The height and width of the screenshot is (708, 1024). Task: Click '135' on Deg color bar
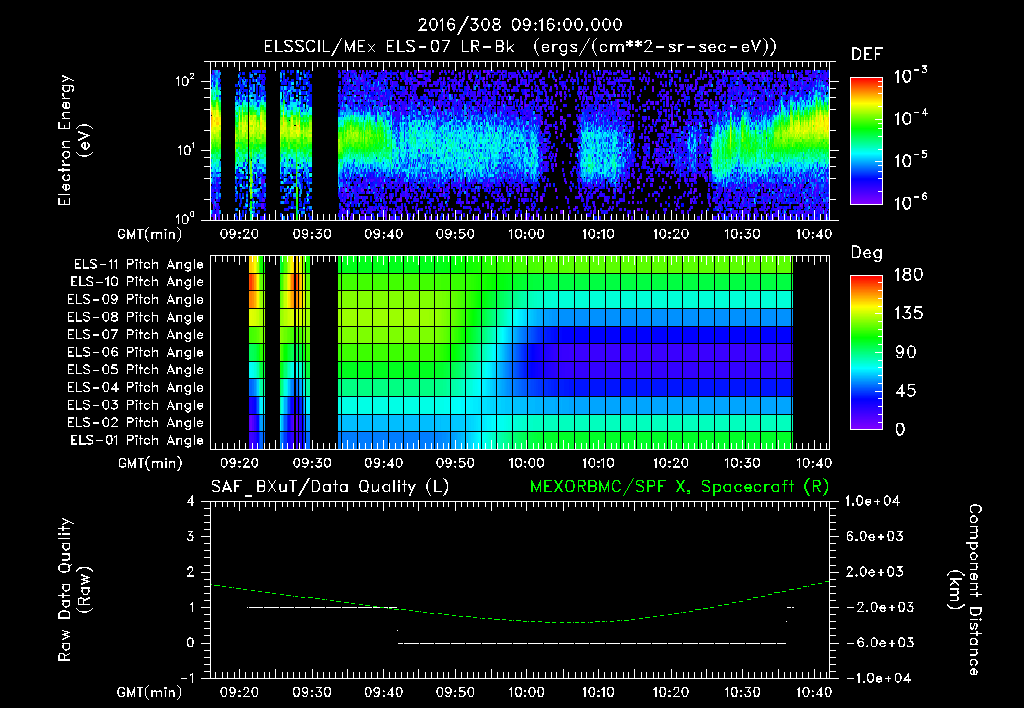(x=908, y=314)
